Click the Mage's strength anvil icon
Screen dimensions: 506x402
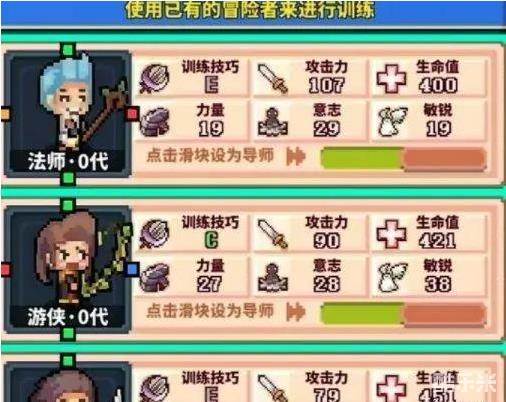coord(154,122)
